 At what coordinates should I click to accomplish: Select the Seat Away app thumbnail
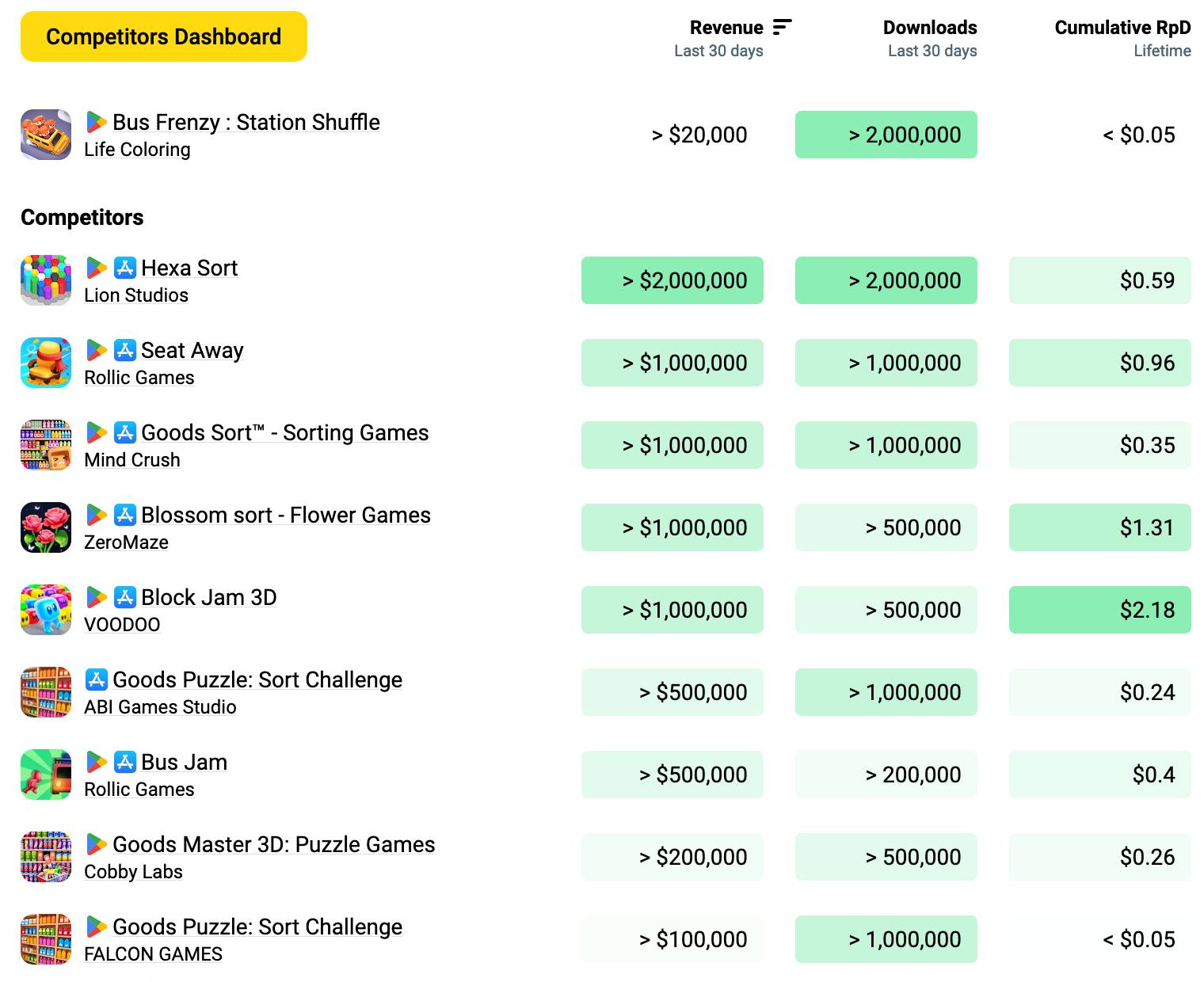46,363
